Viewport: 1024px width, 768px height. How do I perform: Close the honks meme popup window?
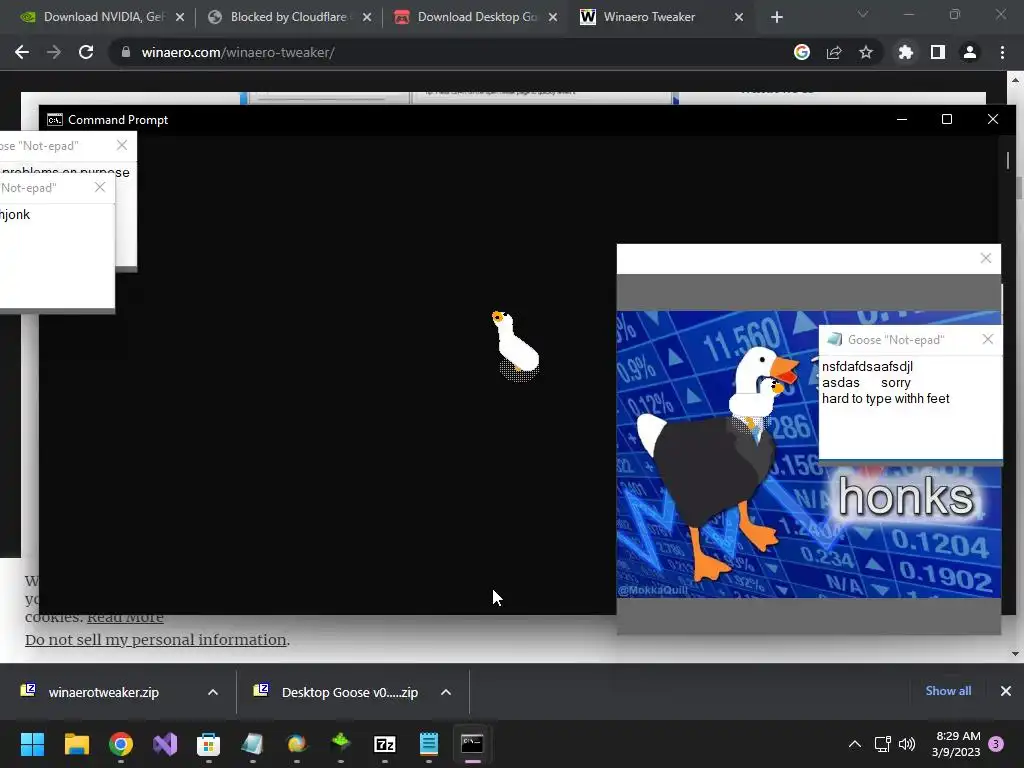pos(985,259)
